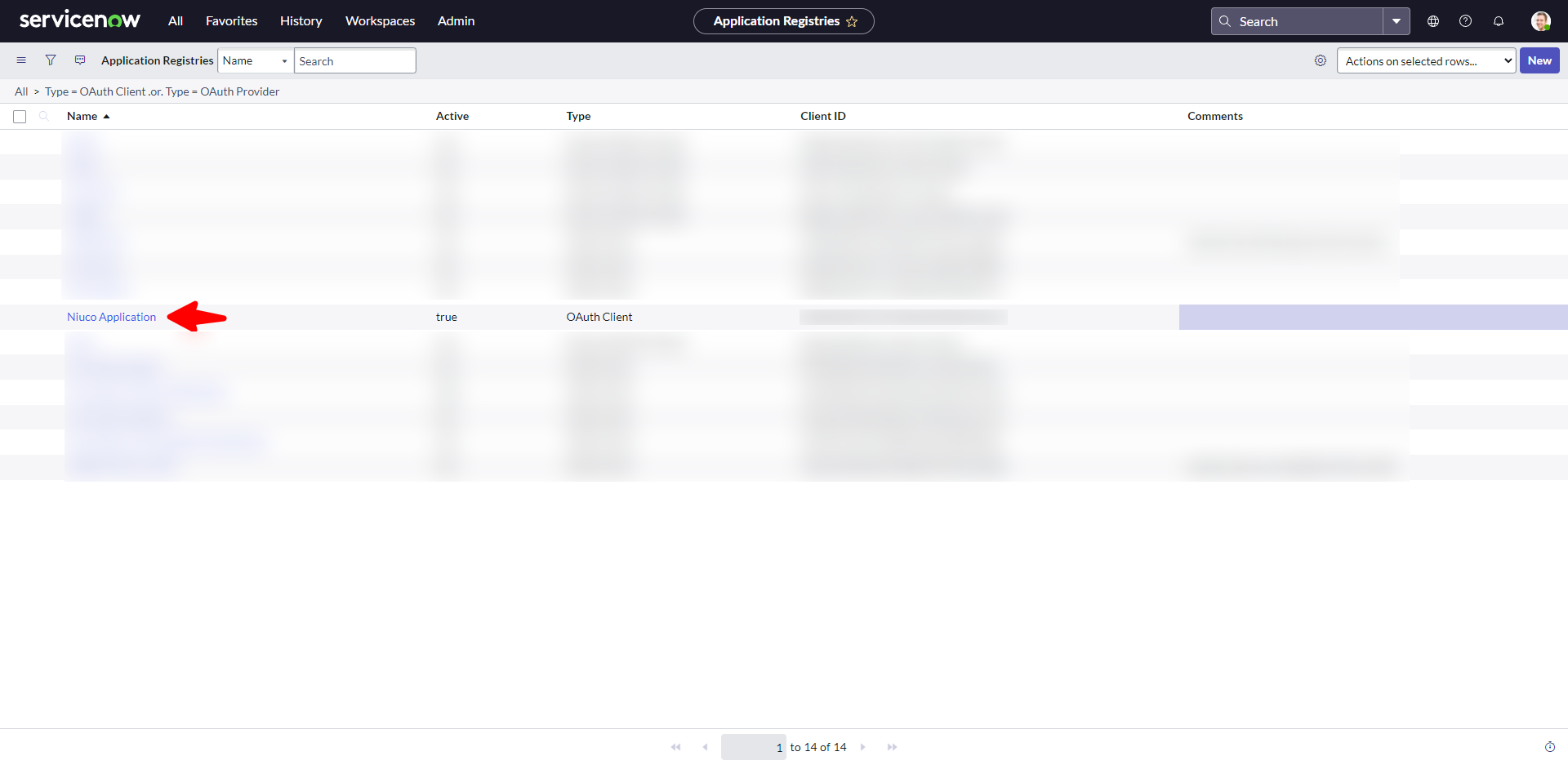Open the Workspaces menu
This screenshot has width=1568, height=765.
click(381, 21)
